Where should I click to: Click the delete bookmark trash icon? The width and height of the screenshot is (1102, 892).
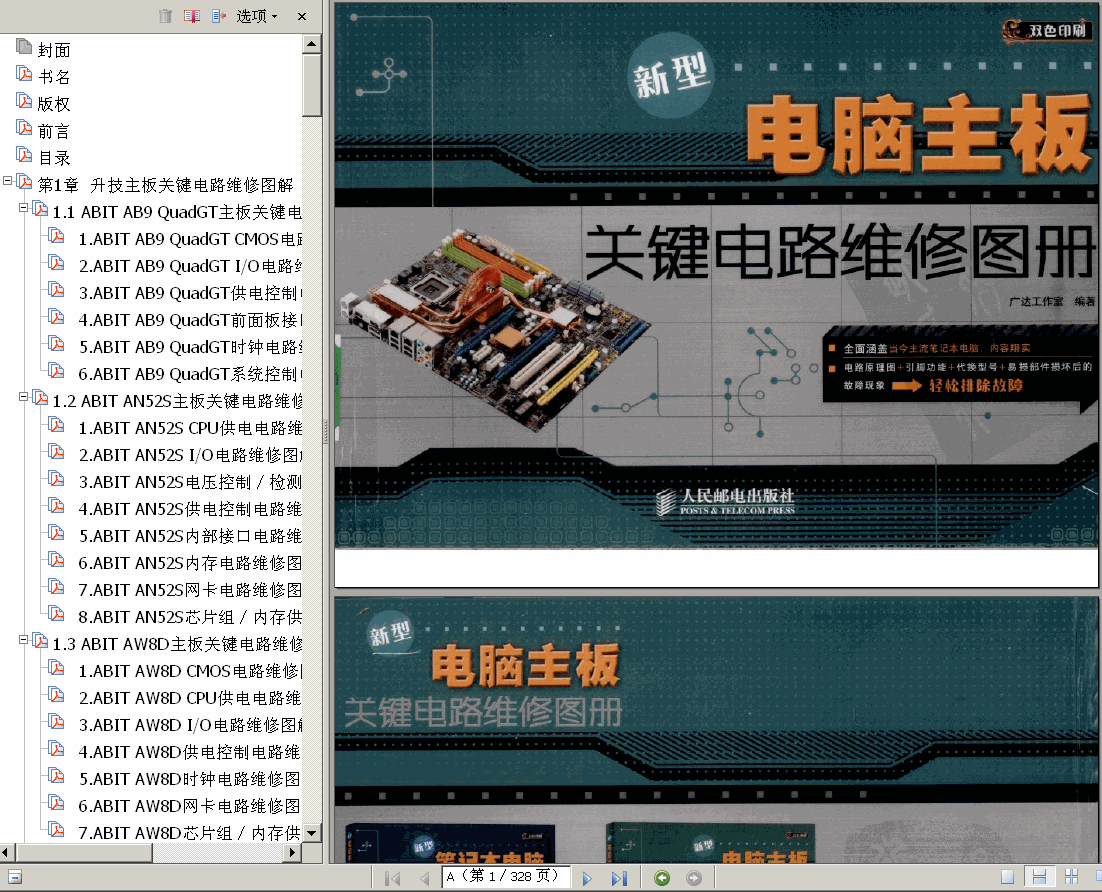click(165, 15)
